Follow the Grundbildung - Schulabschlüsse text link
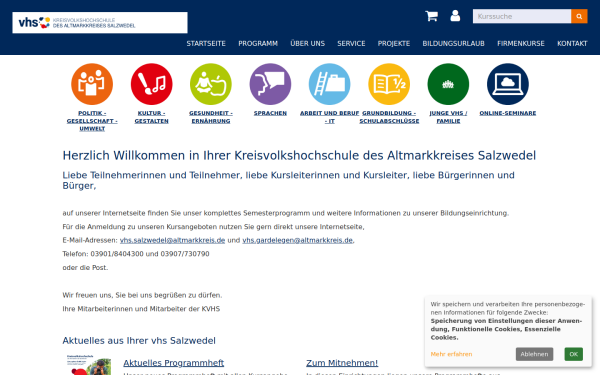 (389, 117)
